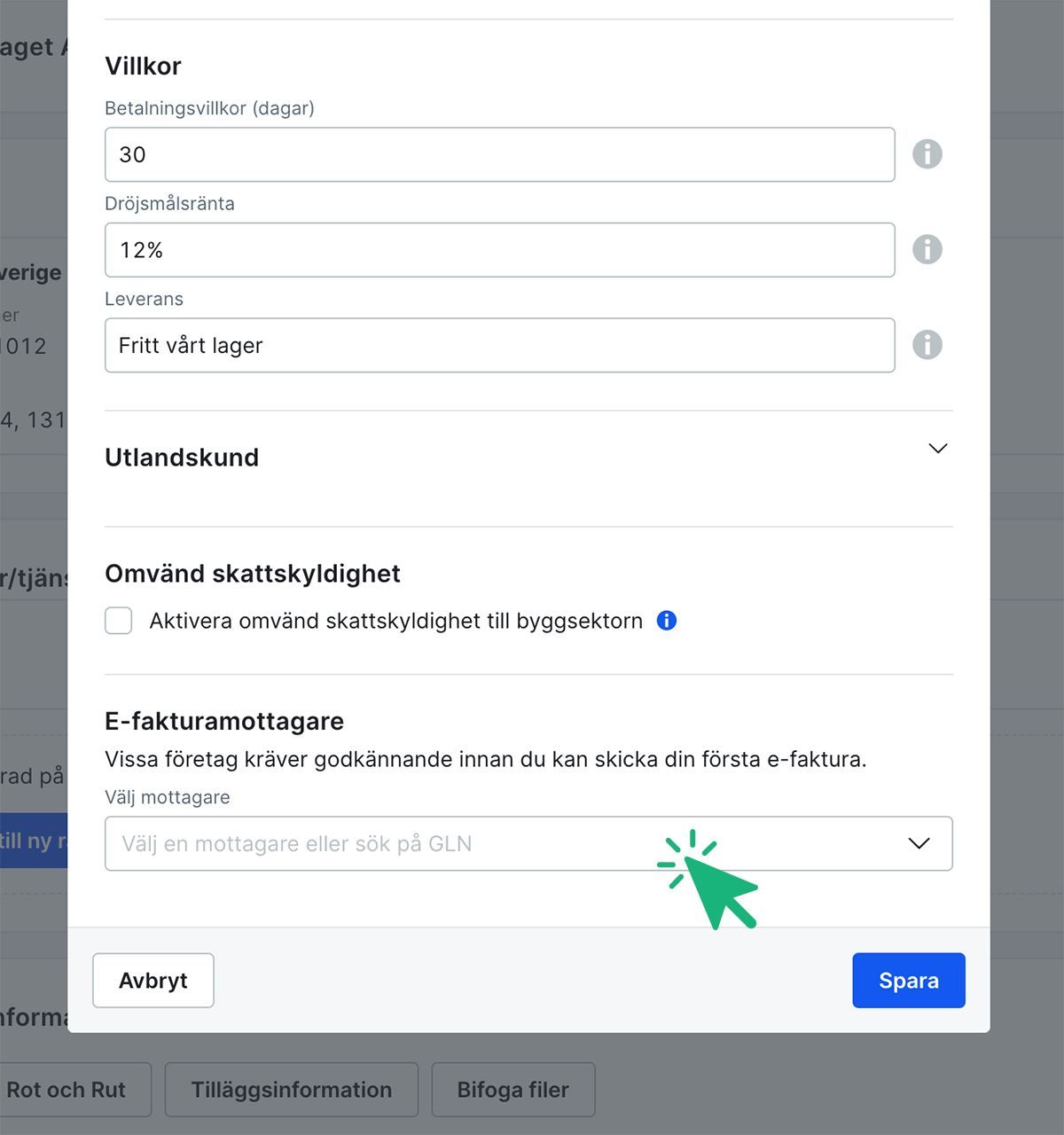Screen dimensions: 1064x1135
Task: Focus the Betalningsvillkor (dagar) input
Action: [x=499, y=154]
